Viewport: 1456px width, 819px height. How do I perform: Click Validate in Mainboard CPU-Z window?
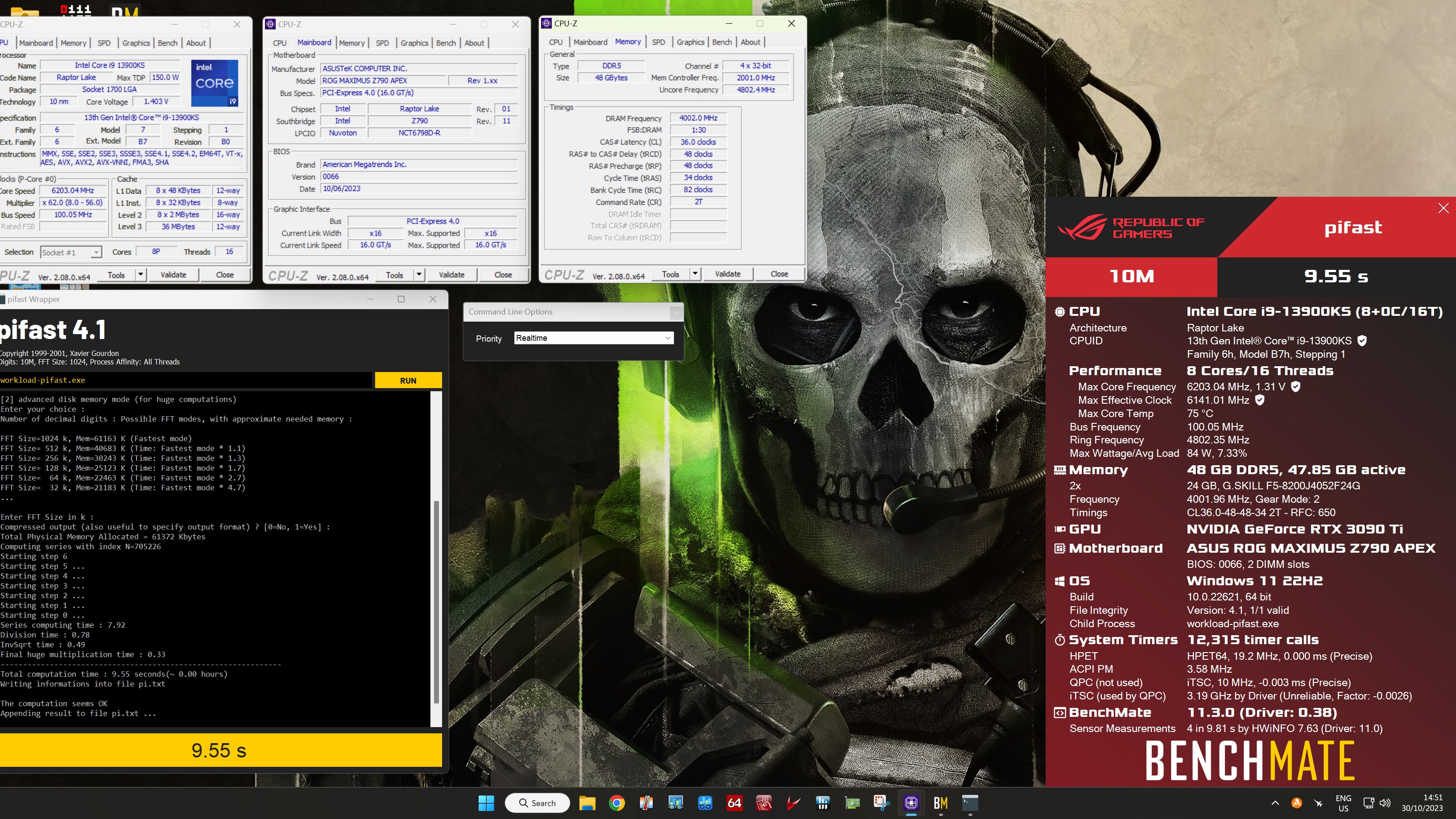(451, 275)
